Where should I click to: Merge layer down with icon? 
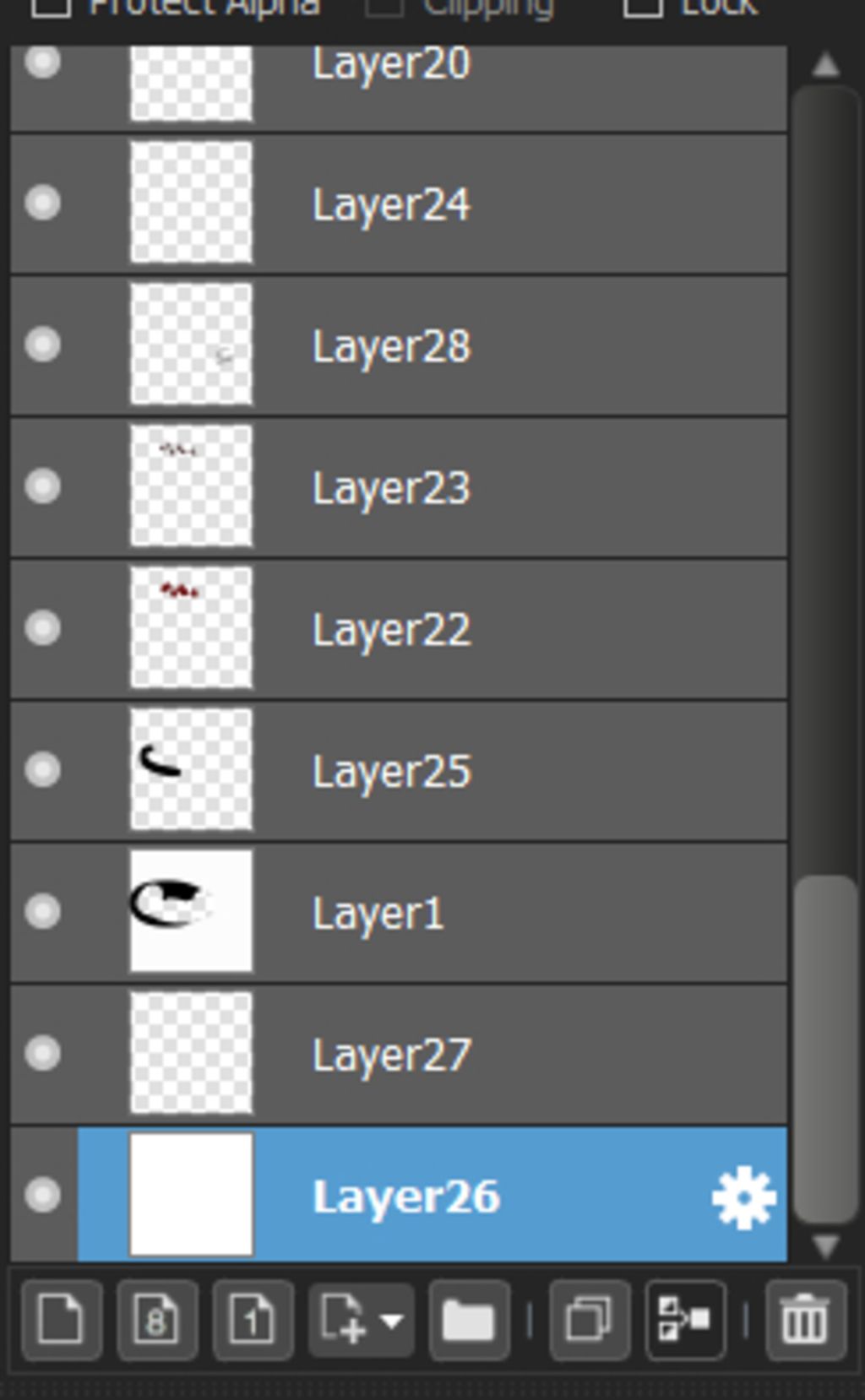pos(684,1320)
